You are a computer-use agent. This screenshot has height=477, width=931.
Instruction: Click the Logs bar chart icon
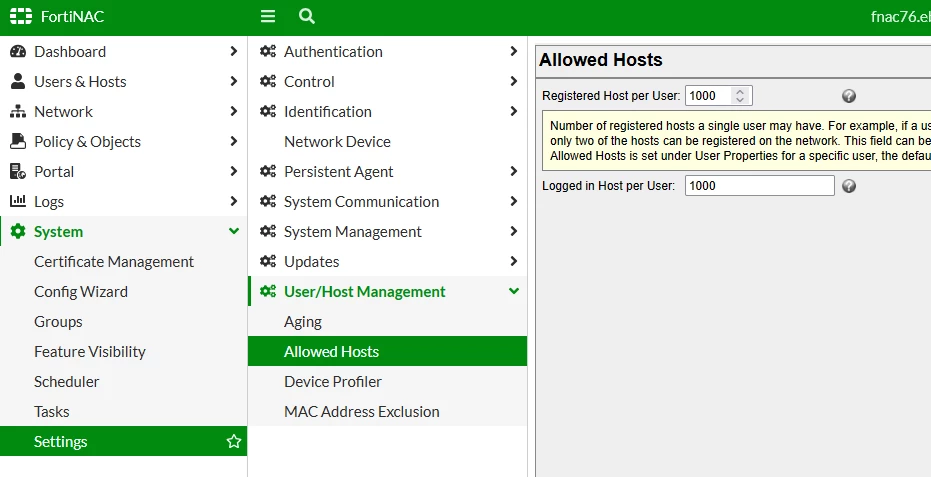point(18,201)
